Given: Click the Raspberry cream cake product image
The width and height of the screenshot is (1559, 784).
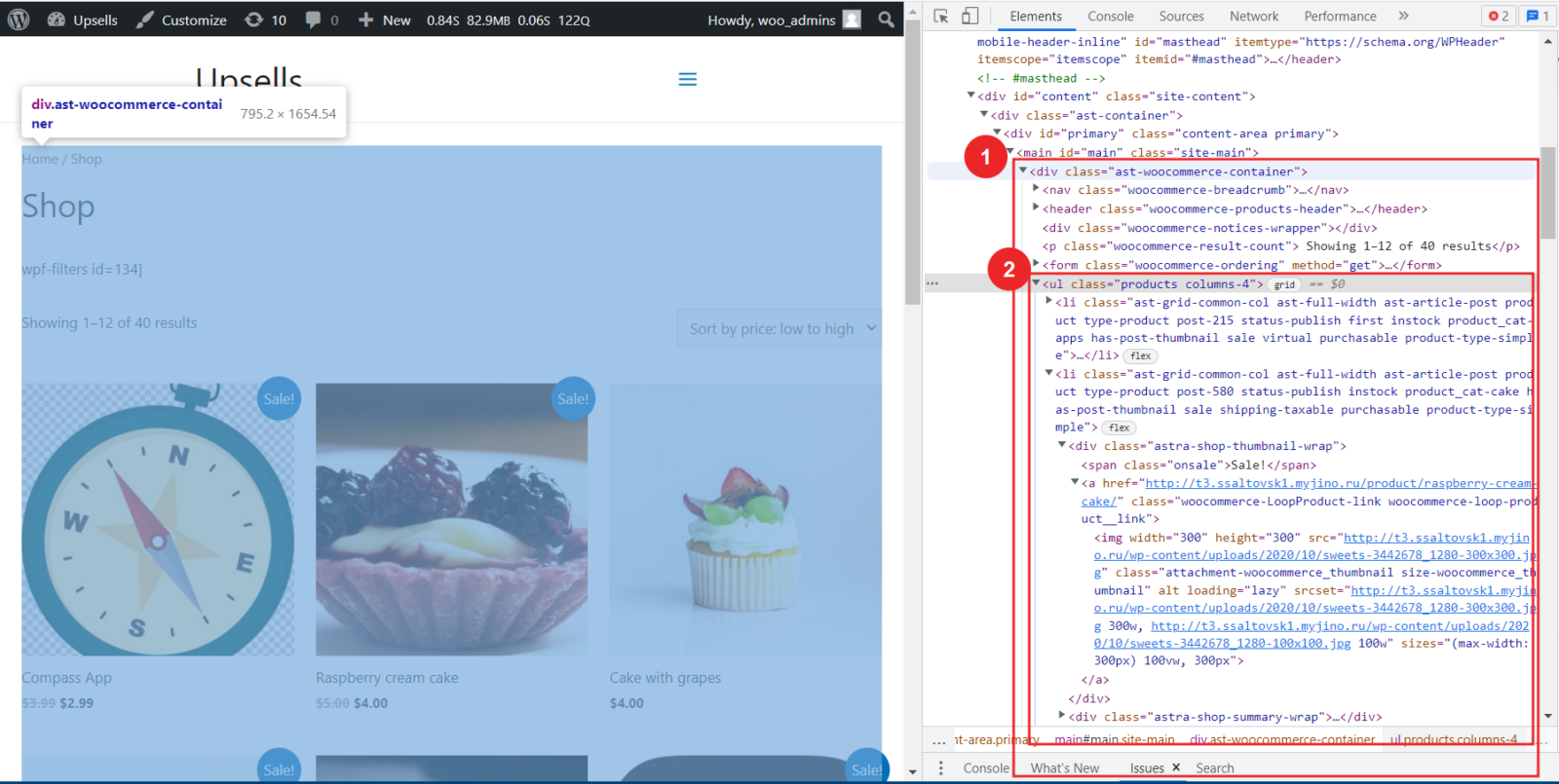Looking at the screenshot, I should [452, 519].
